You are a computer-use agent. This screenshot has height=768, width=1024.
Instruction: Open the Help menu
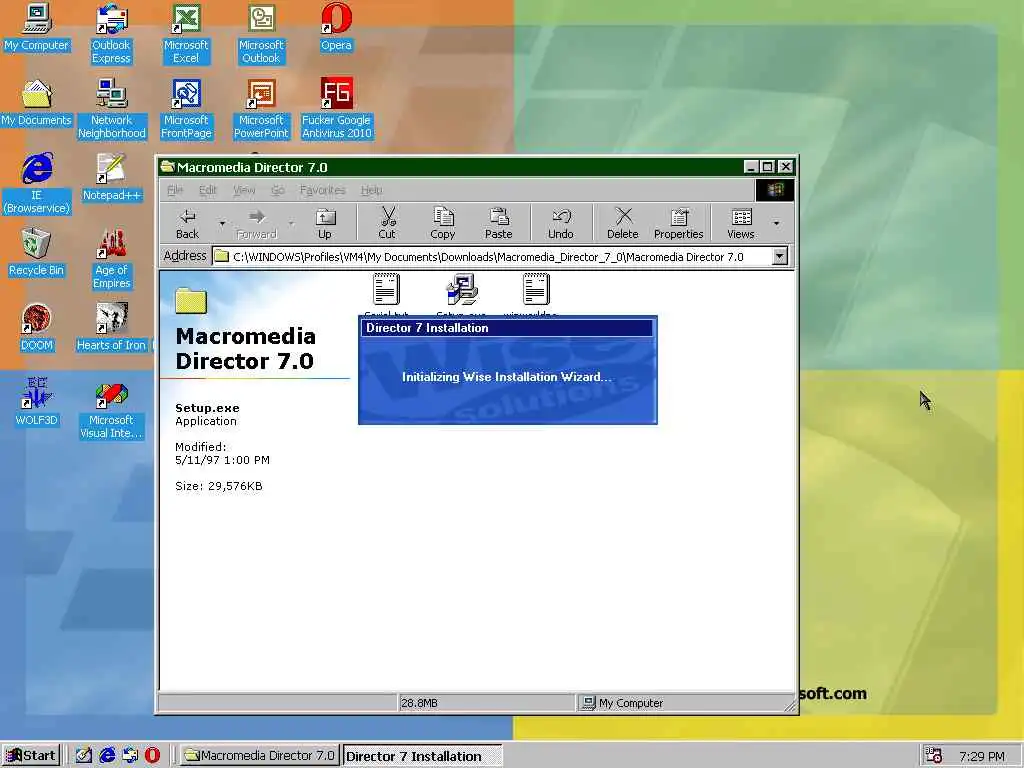pyautogui.click(x=372, y=190)
